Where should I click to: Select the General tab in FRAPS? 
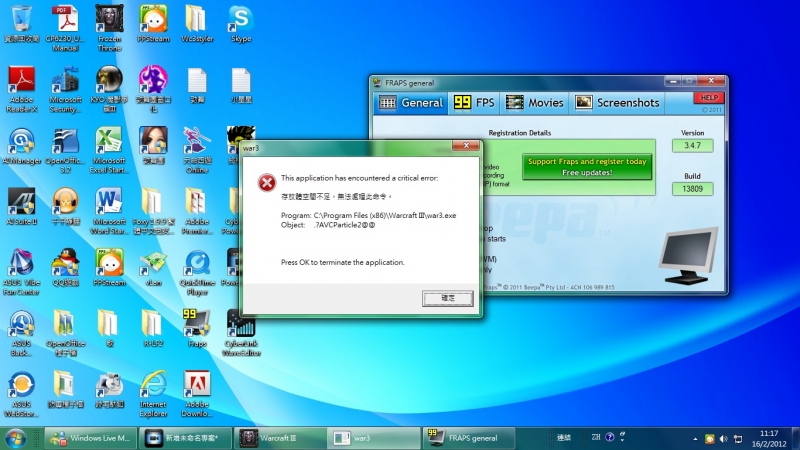(410, 103)
